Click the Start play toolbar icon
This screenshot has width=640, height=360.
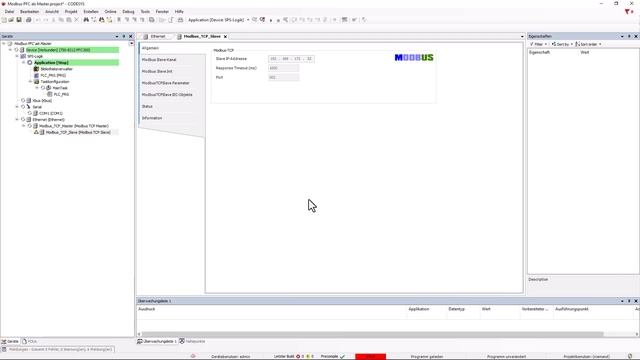(271, 20)
